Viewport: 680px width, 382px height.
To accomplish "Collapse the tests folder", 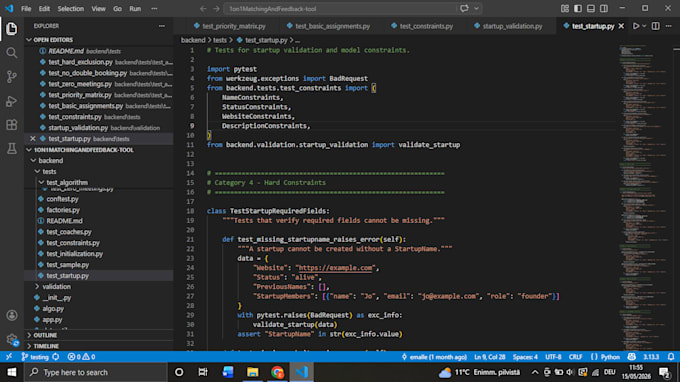I will (x=37, y=172).
